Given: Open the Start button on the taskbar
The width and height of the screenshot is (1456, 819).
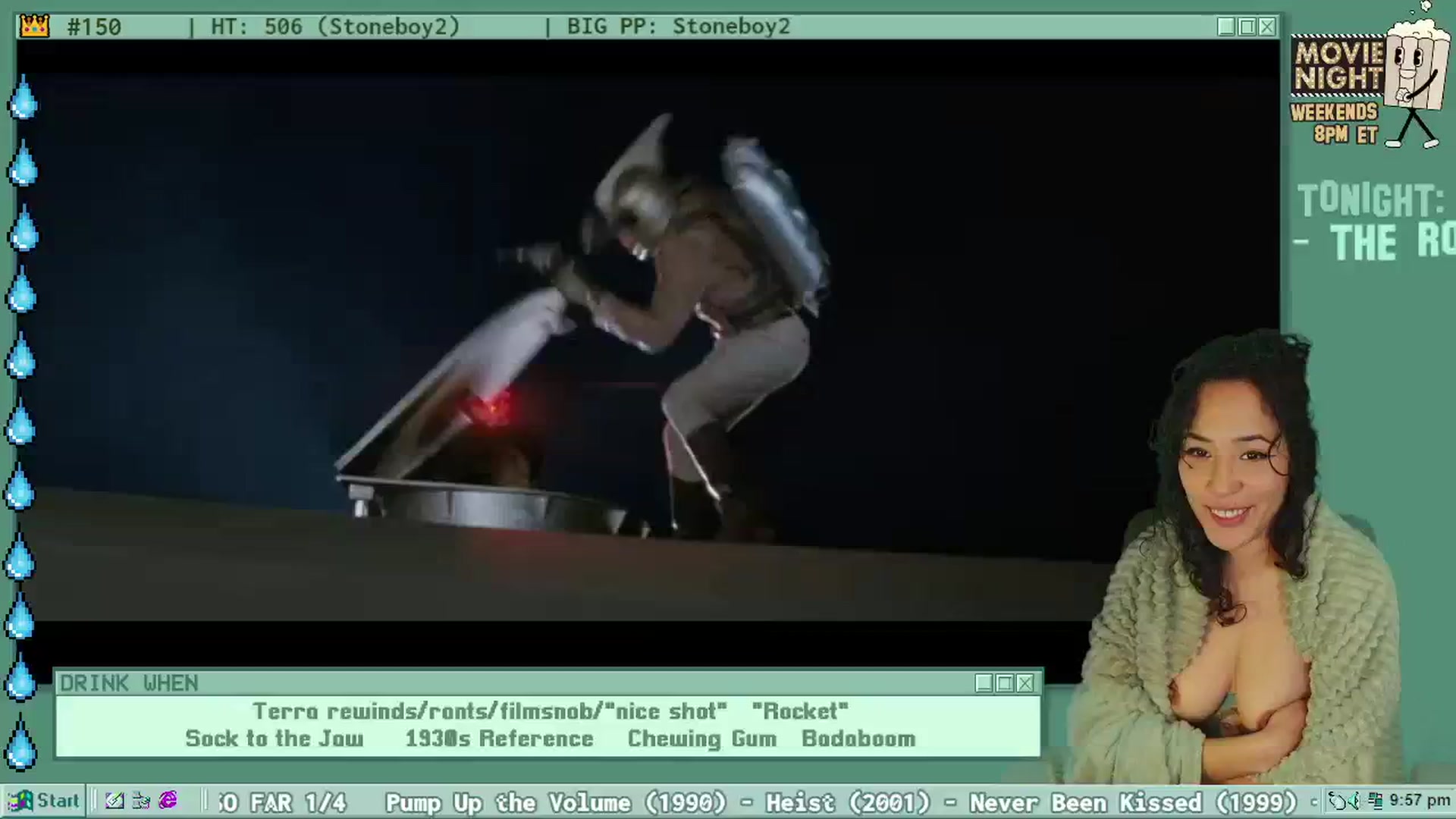Looking at the screenshot, I should point(44,801).
